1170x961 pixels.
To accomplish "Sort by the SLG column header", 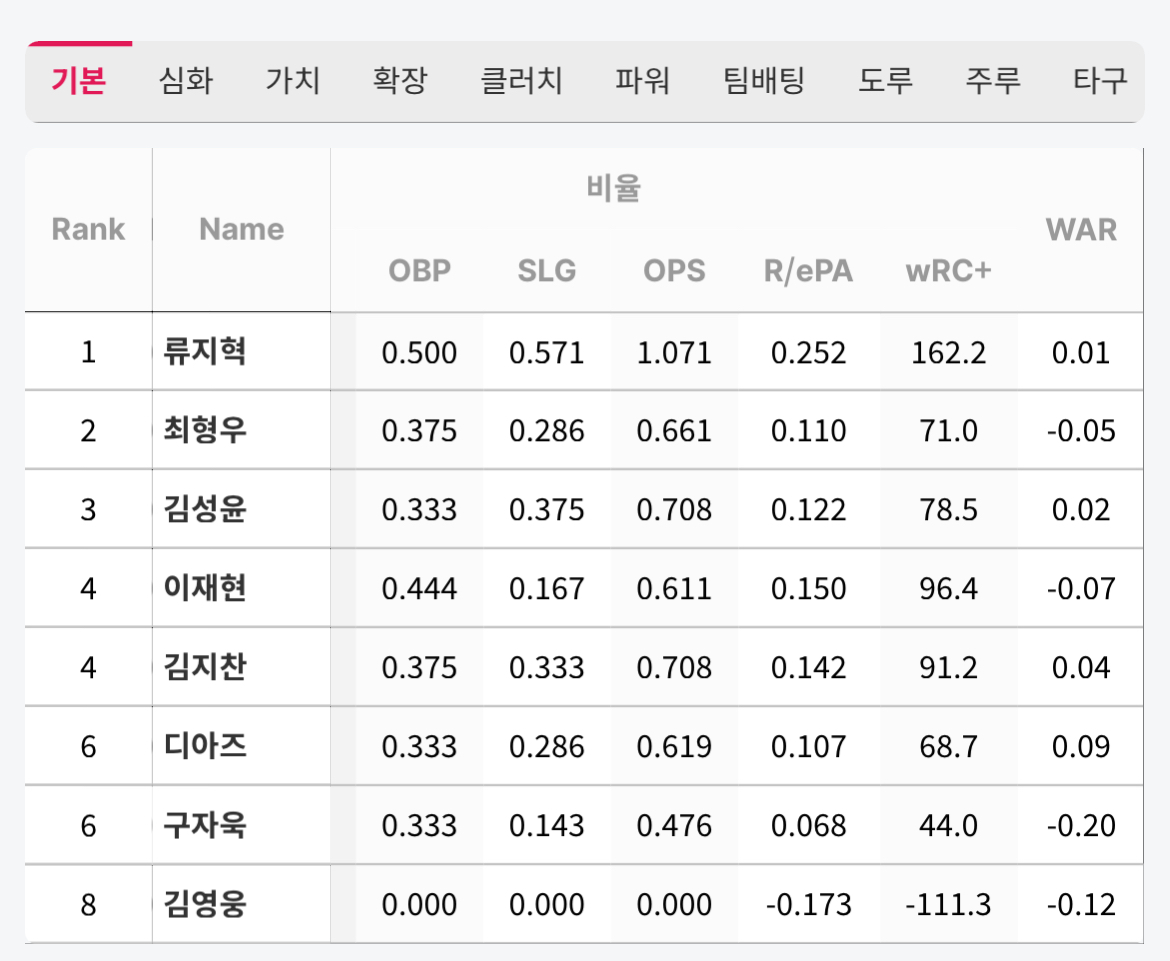I will (547, 271).
